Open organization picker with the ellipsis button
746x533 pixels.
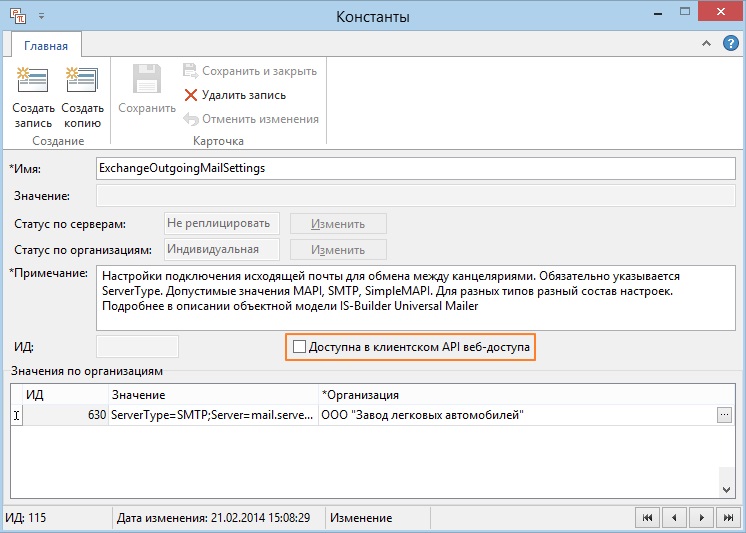[724, 415]
